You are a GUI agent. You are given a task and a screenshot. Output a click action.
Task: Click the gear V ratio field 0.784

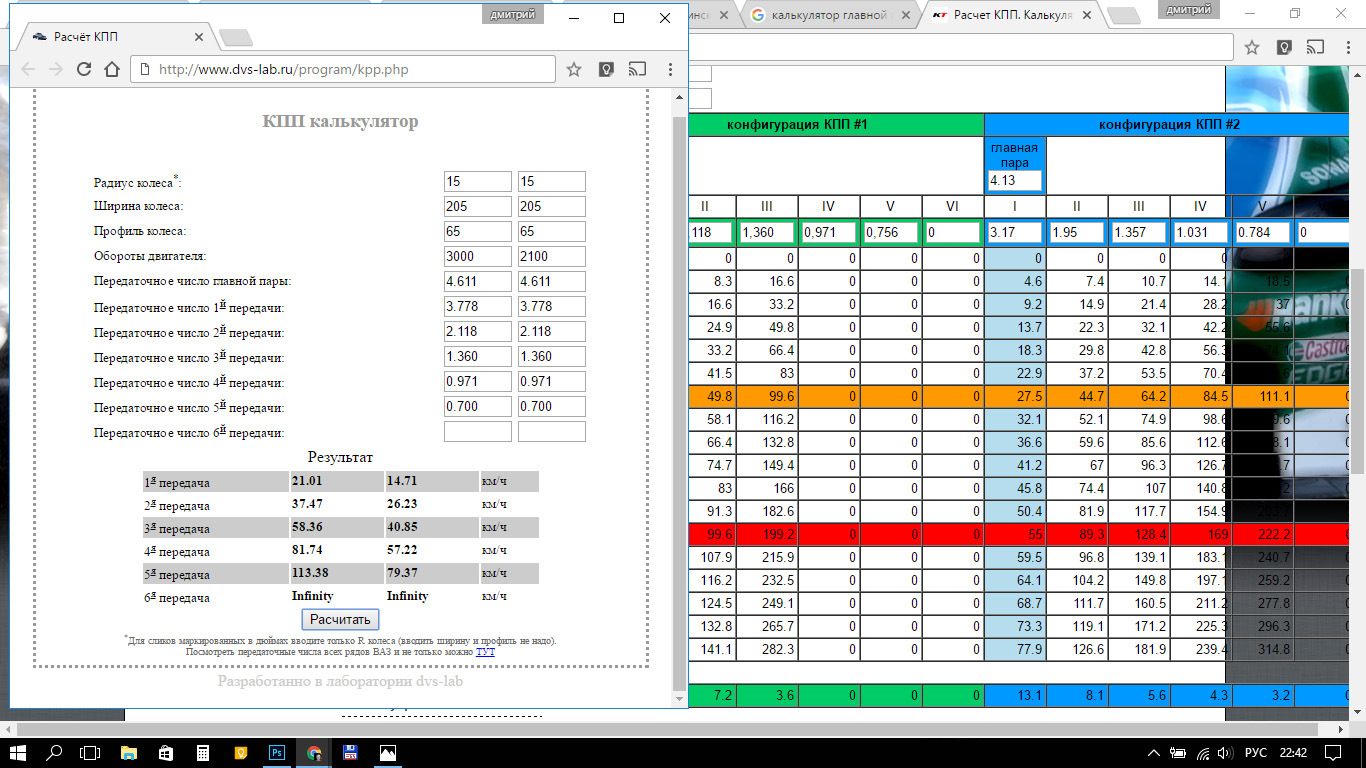point(1263,232)
